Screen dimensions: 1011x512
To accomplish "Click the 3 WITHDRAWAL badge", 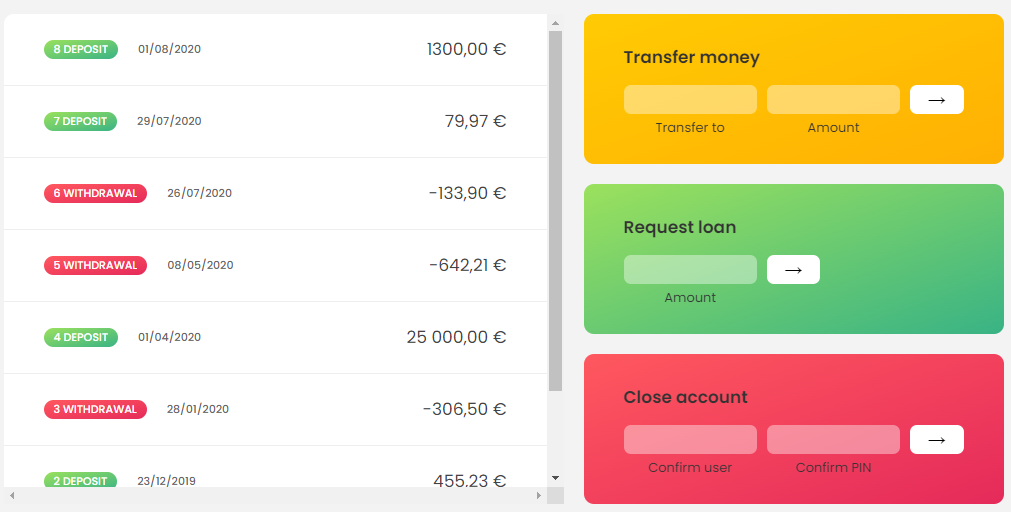I will (95, 409).
